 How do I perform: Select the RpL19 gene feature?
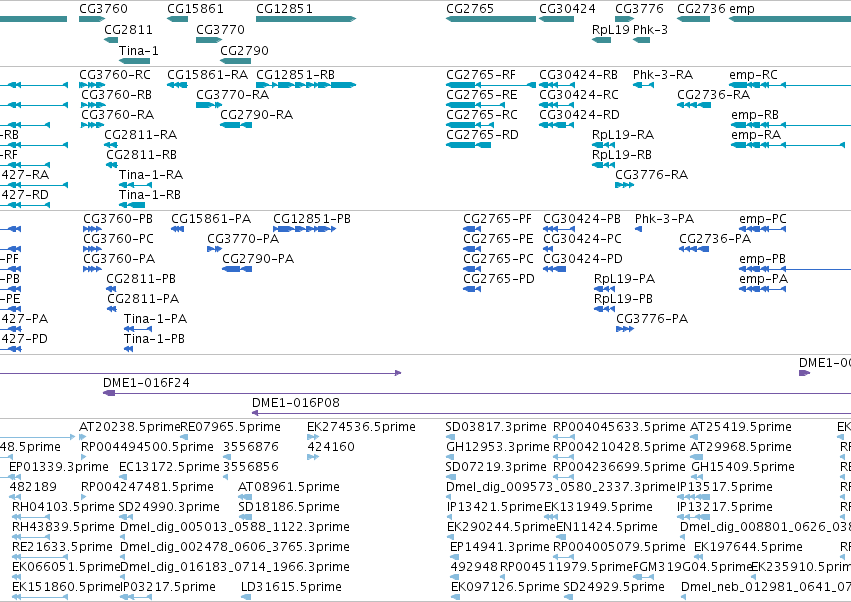601,40
